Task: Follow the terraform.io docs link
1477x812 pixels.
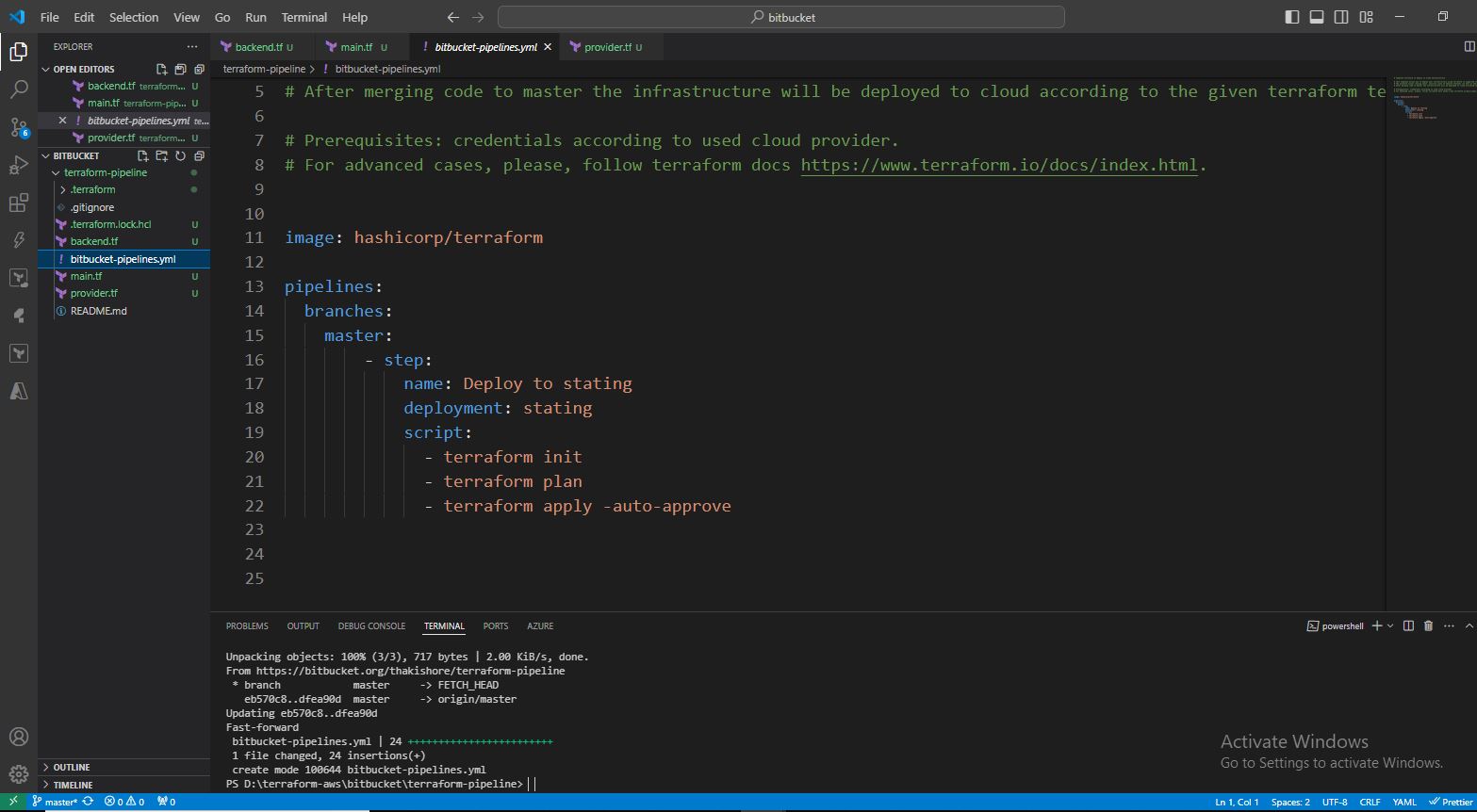Action: tap(998, 165)
